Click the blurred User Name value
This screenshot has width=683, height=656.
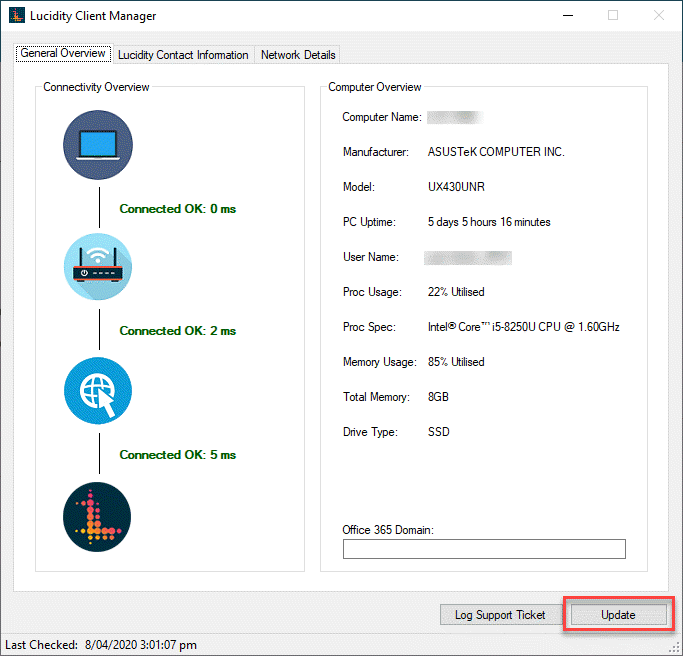468,257
